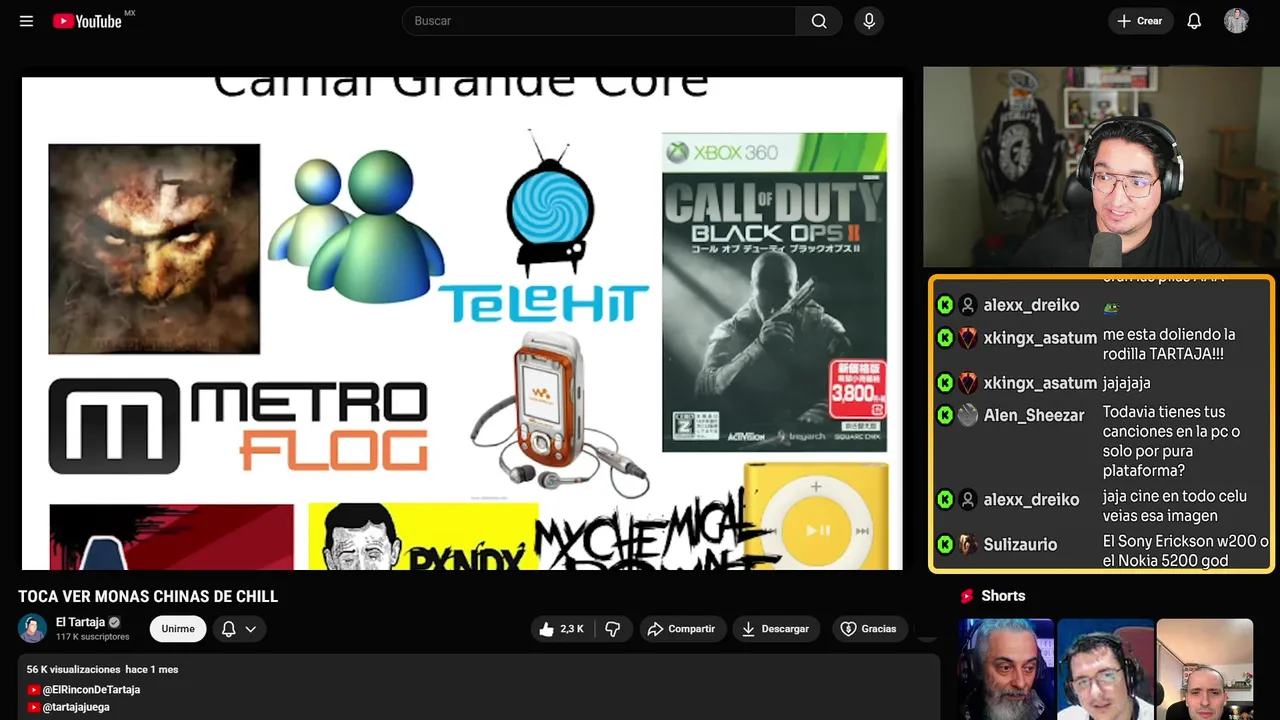1280x720 pixels.
Task: Click the Compartir share button
Action: click(681, 628)
